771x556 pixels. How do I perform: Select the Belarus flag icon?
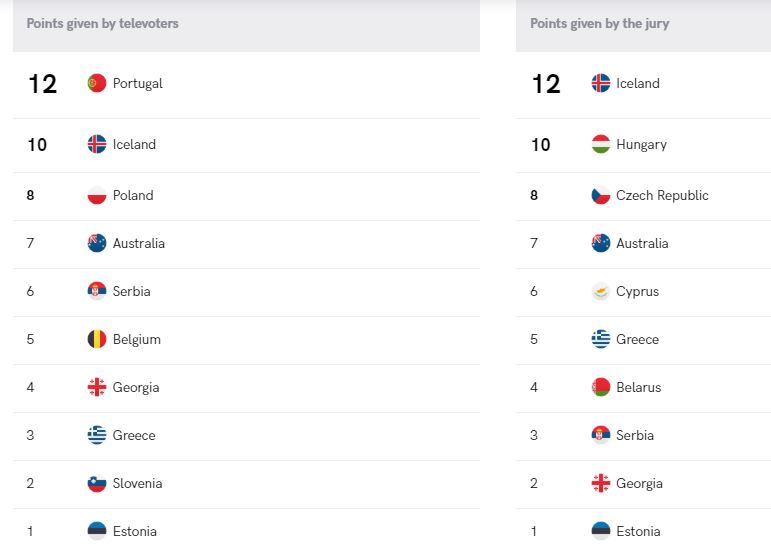pyautogui.click(x=600, y=387)
